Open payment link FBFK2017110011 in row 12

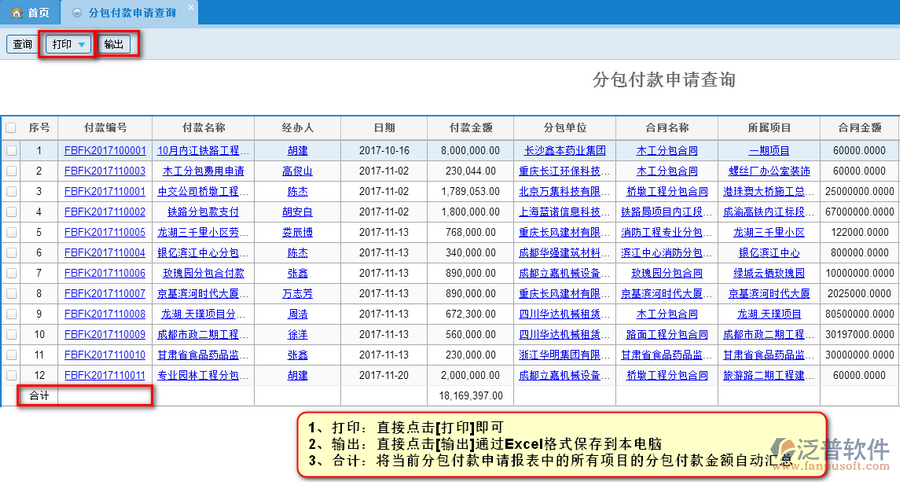(x=105, y=375)
